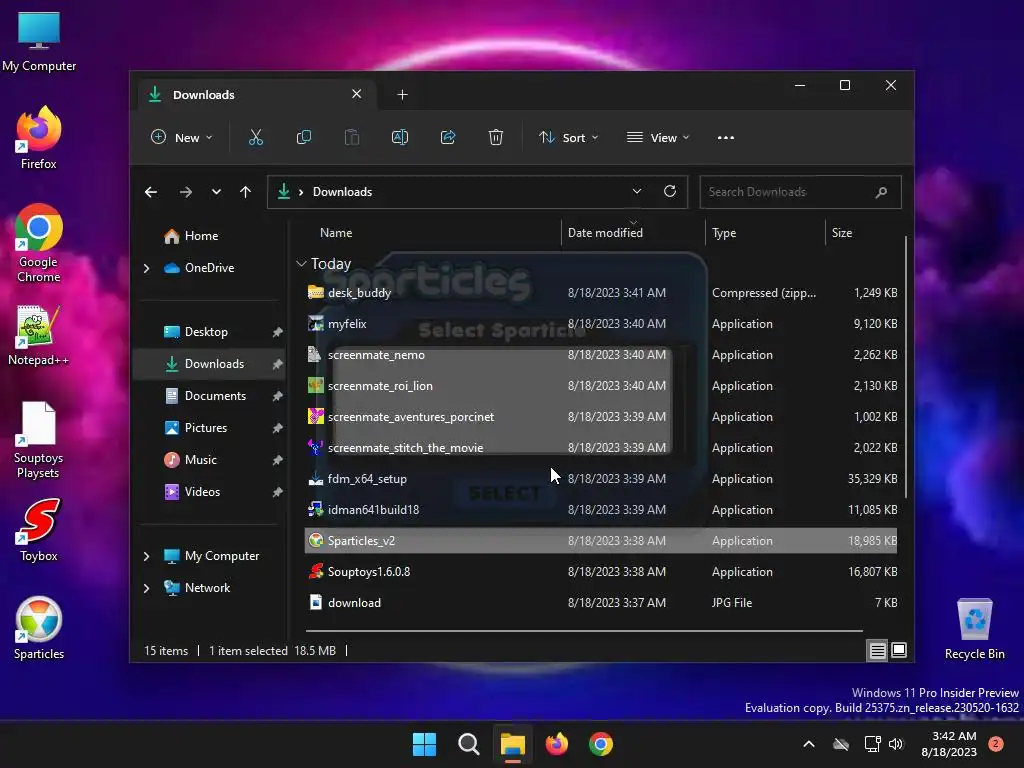Click the search magnifier icon in Explorer

point(881,192)
